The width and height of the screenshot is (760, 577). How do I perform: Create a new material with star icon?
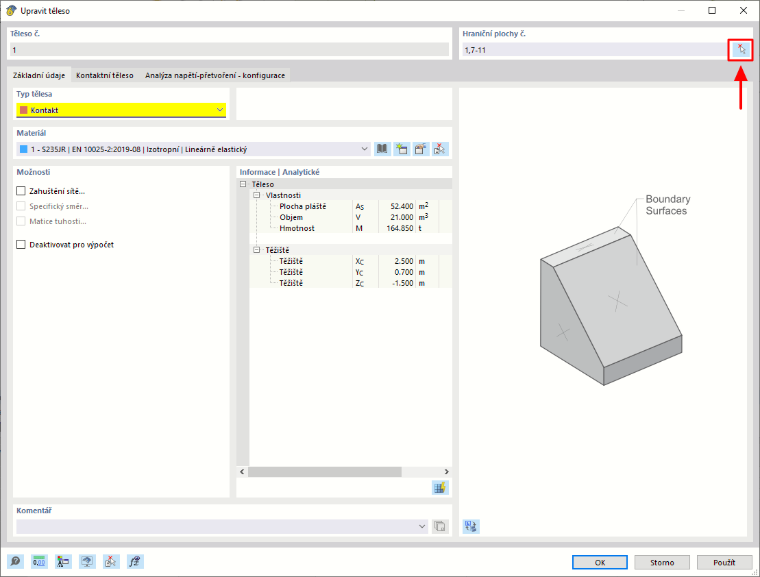[x=401, y=149]
